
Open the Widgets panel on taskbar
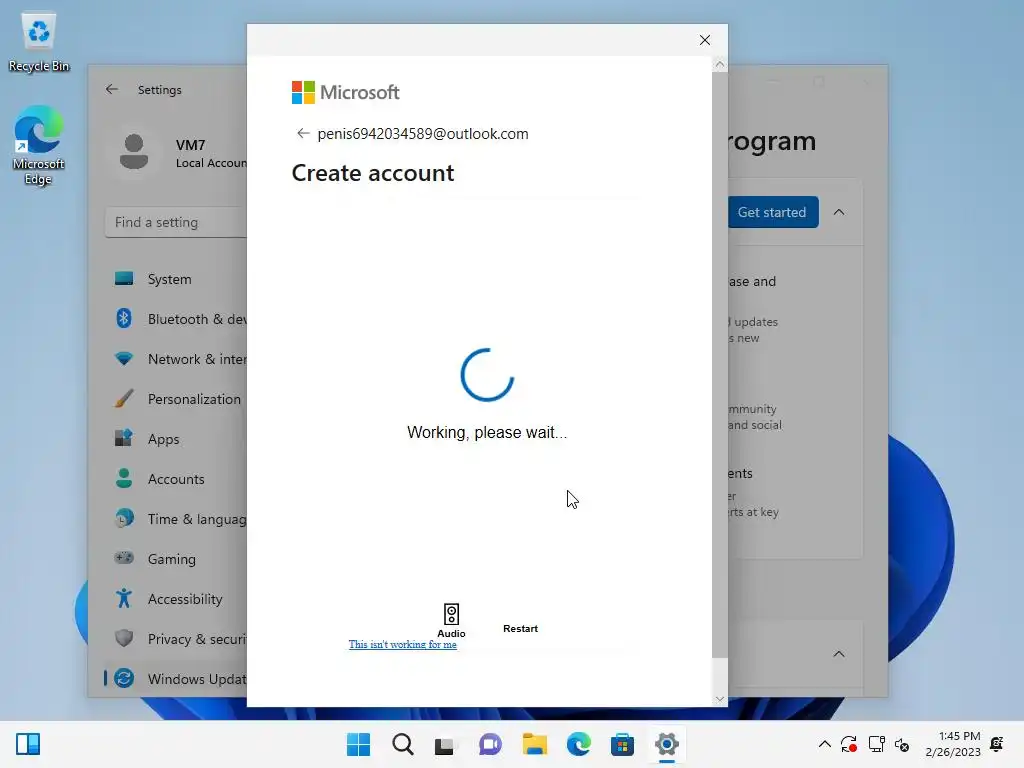click(x=28, y=744)
